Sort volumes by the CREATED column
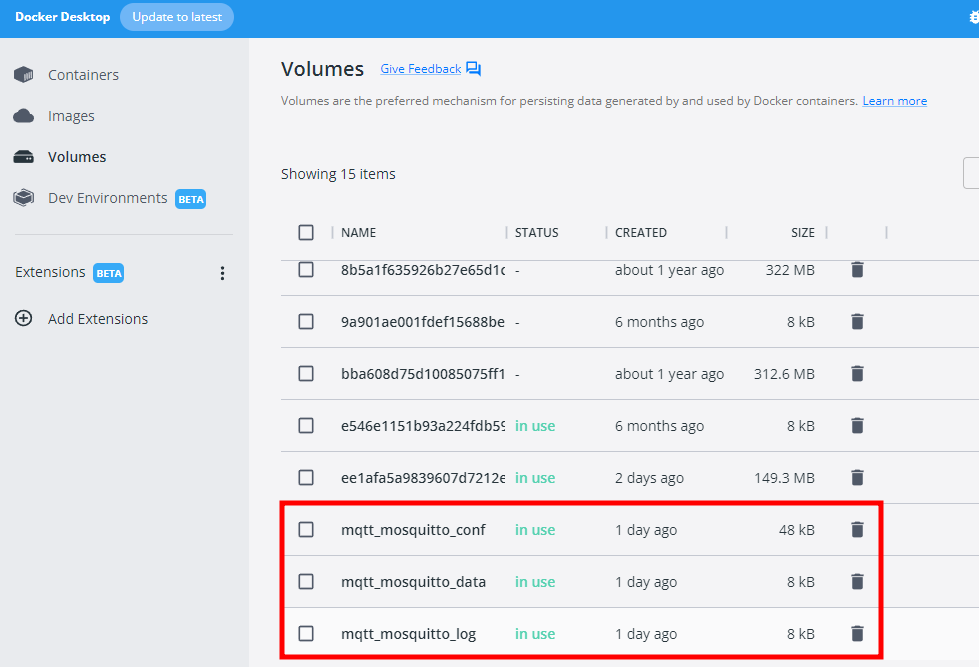Viewport: 979px width, 667px height. 641,233
